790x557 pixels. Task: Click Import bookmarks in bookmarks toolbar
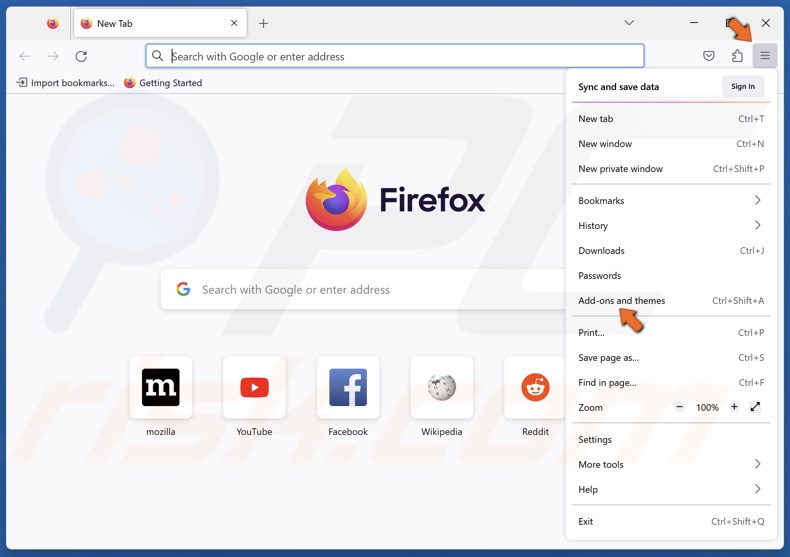(x=65, y=83)
